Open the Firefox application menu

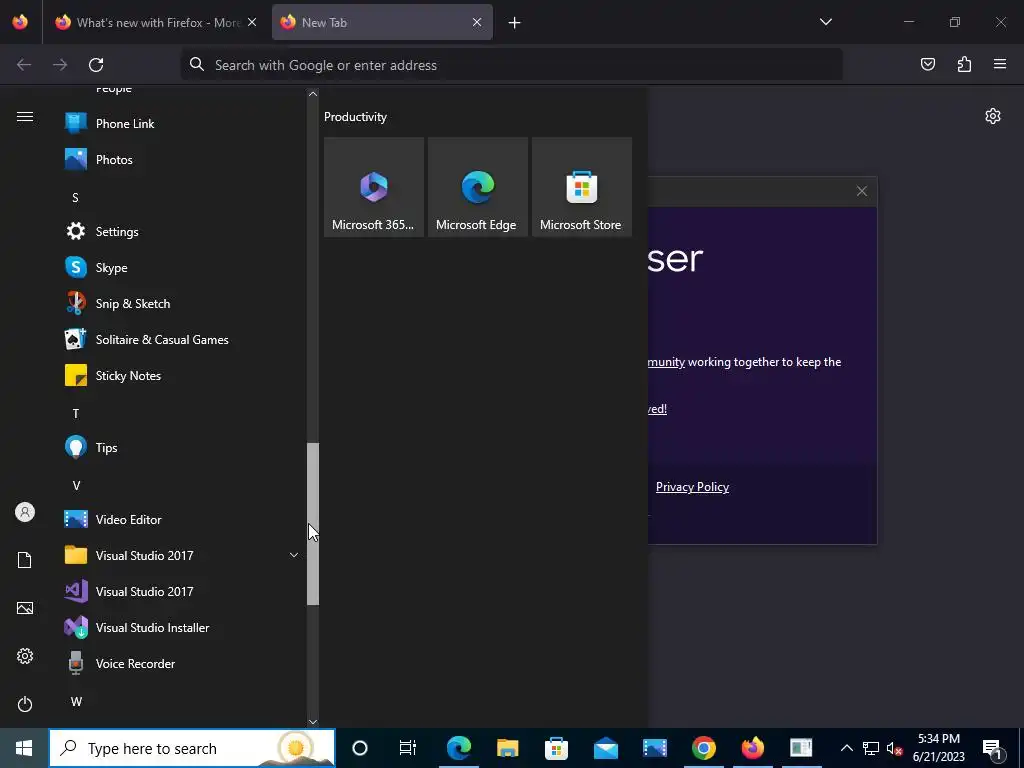coord(1000,64)
